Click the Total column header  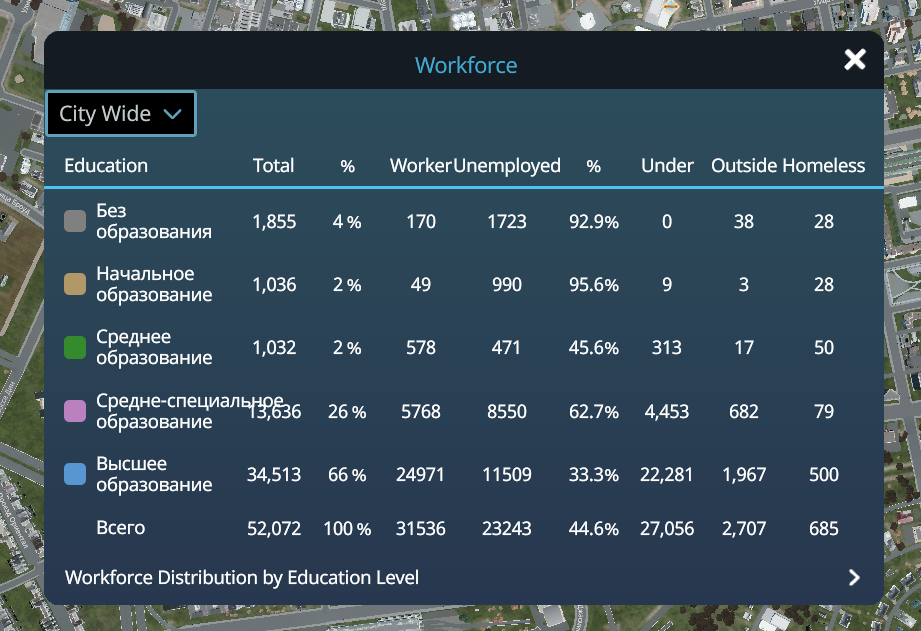pyautogui.click(x=273, y=166)
